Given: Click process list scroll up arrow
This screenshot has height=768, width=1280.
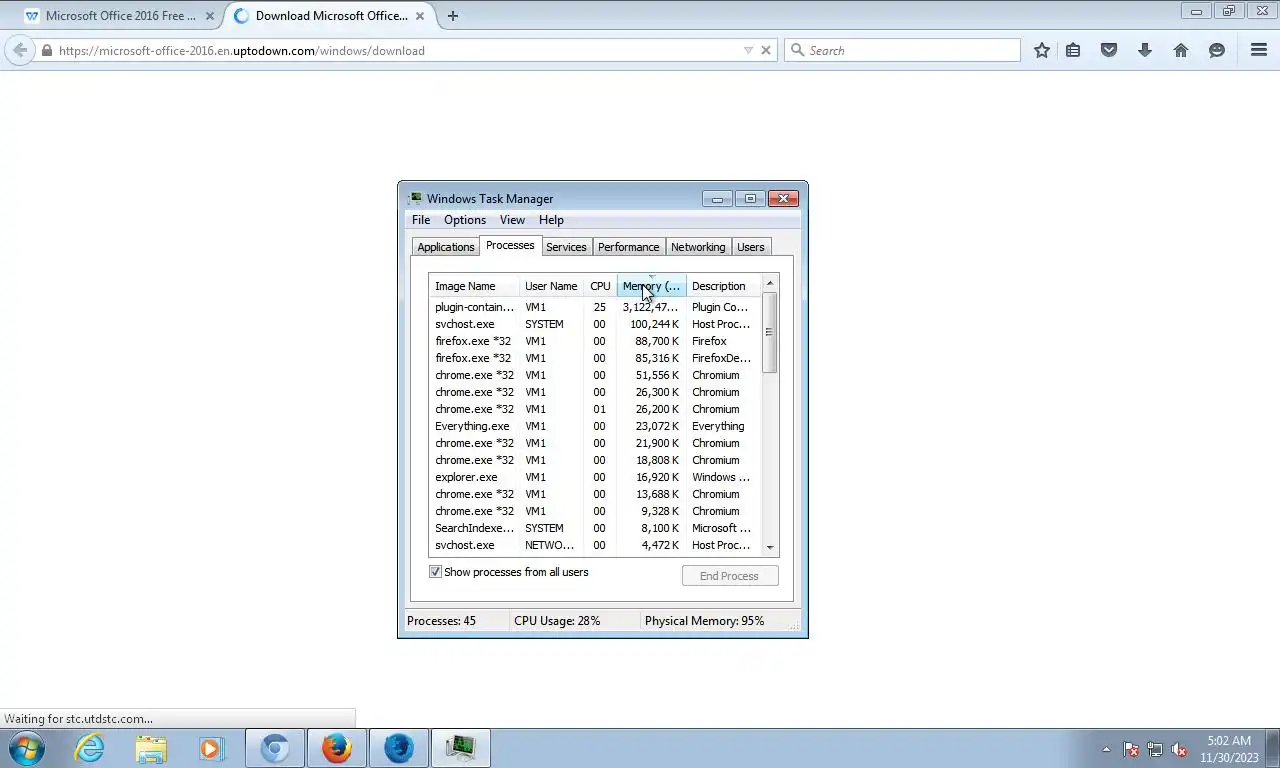Looking at the screenshot, I should [x=770, y=284].
